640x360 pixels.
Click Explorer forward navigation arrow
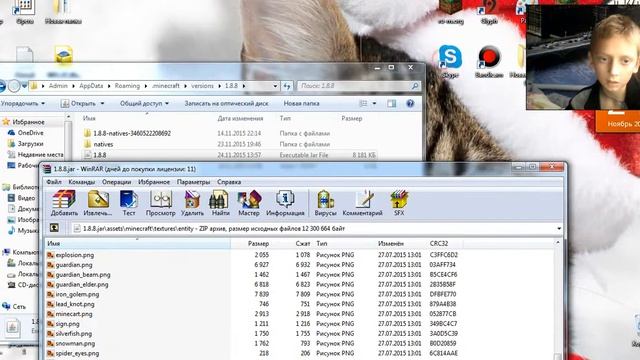14,86
